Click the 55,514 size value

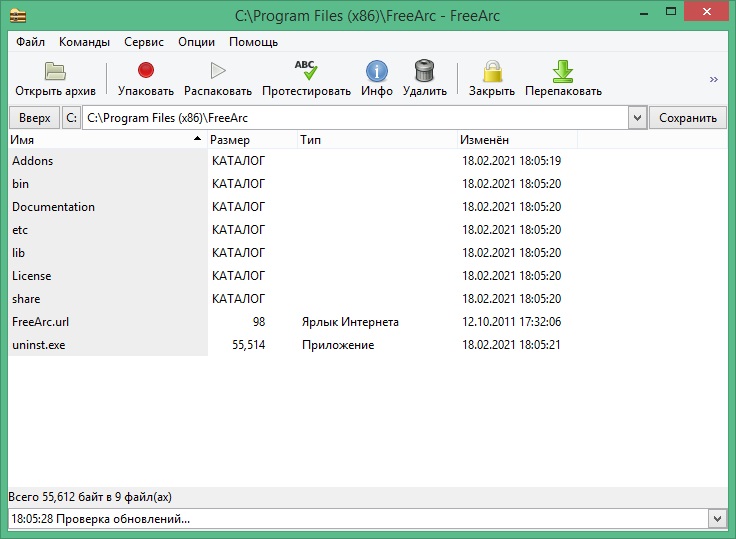[249, 345]
